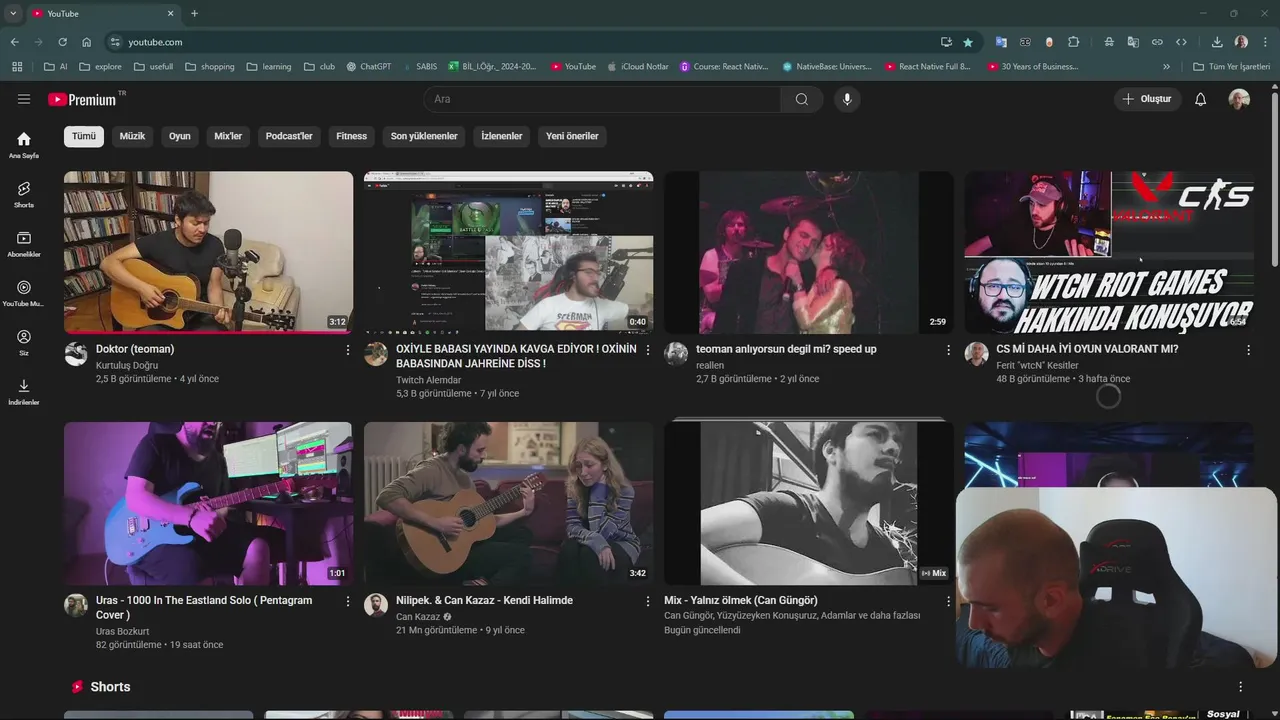Open options for CS Mİ DAHA İYİ video

[1248, 350]
